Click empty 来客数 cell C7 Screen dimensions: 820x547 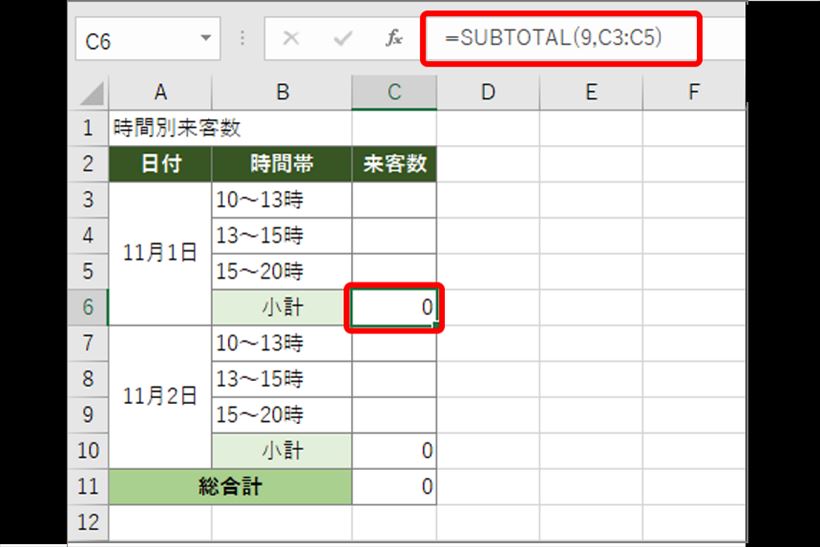pyautogui.click(x=394, y=344)
